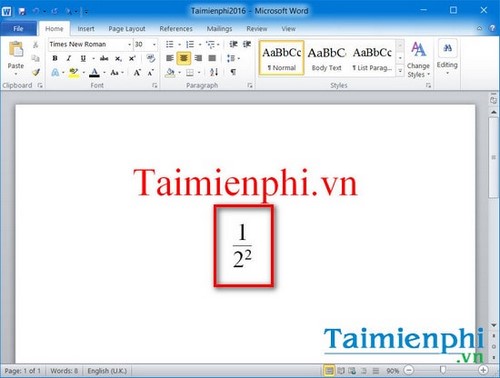Click the Text Highlight Color swatch
This screenshot has height=378, width=500.
(74, 72)
